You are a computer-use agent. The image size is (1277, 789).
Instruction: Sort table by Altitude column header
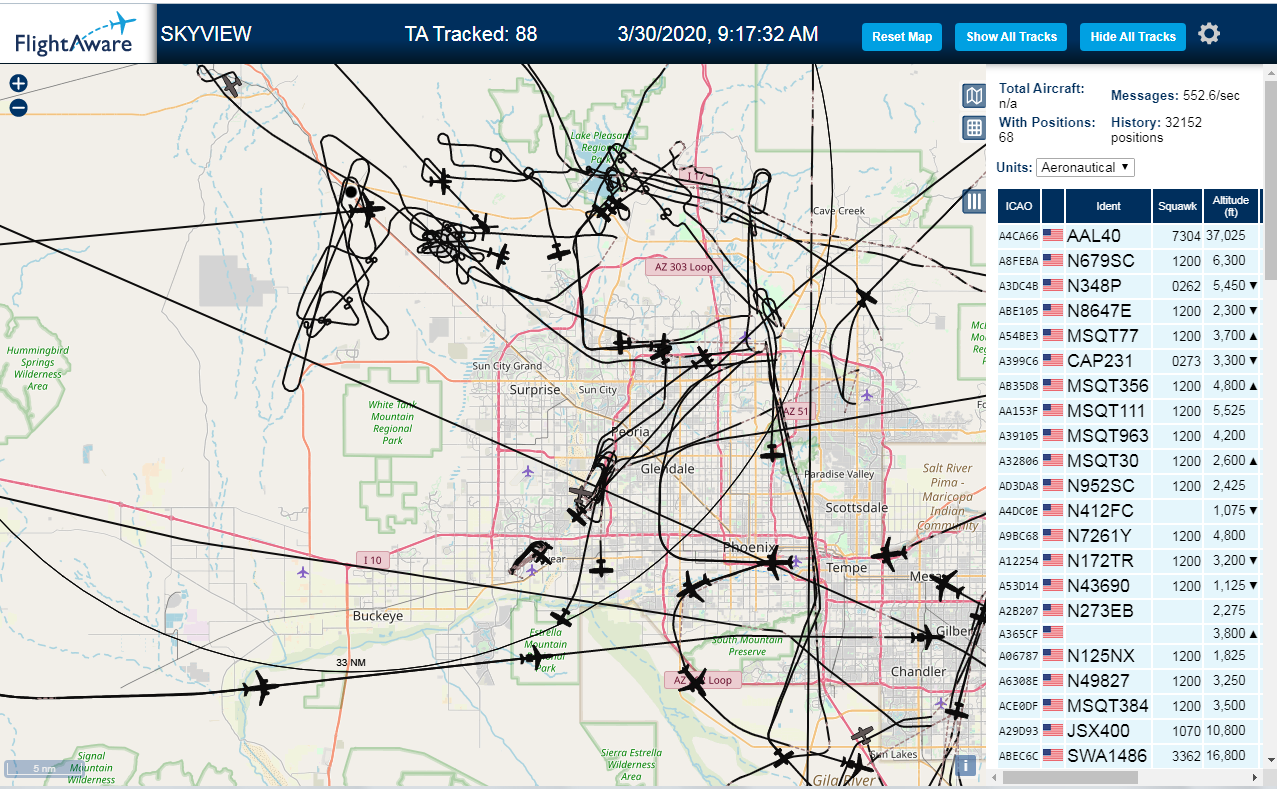coord(1231,206)
